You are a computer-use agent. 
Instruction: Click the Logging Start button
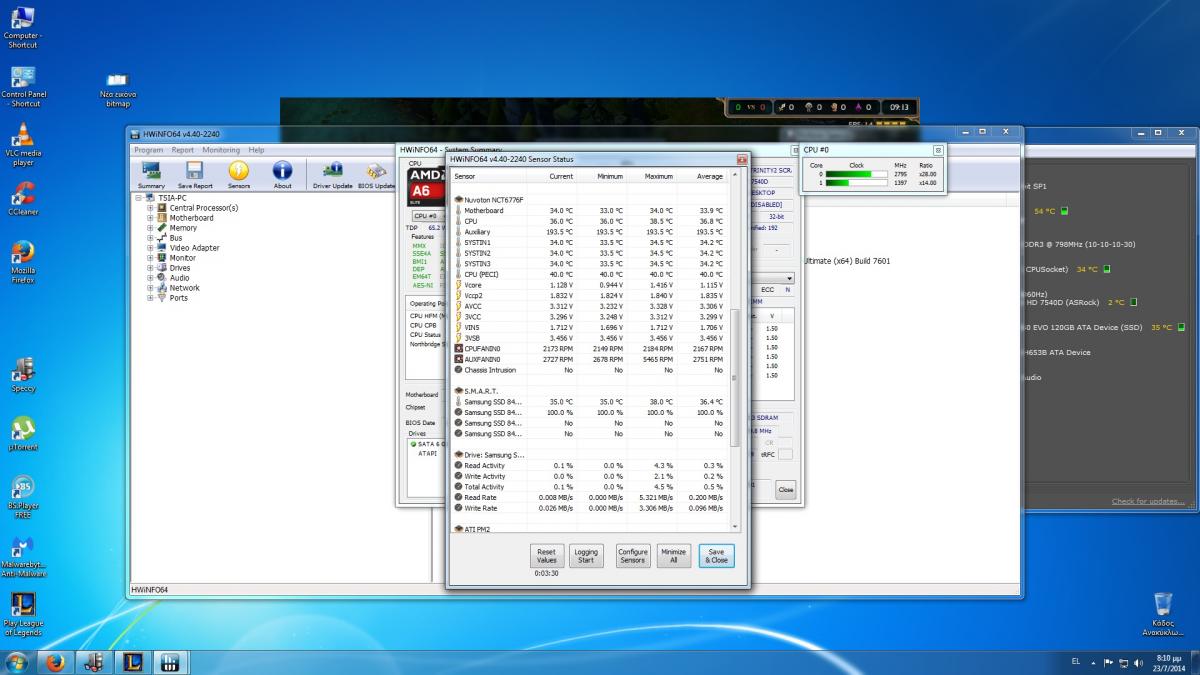click(586, 556)
